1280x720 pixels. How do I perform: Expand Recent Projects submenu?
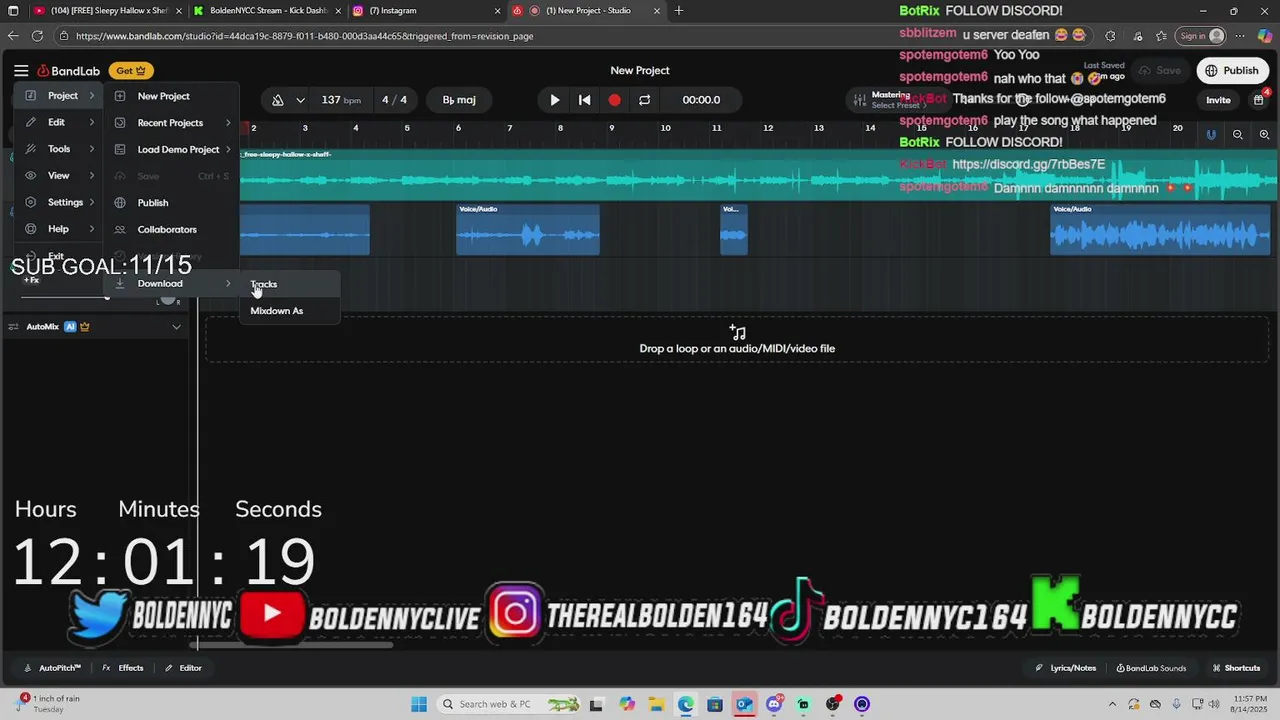coord(171,123)
